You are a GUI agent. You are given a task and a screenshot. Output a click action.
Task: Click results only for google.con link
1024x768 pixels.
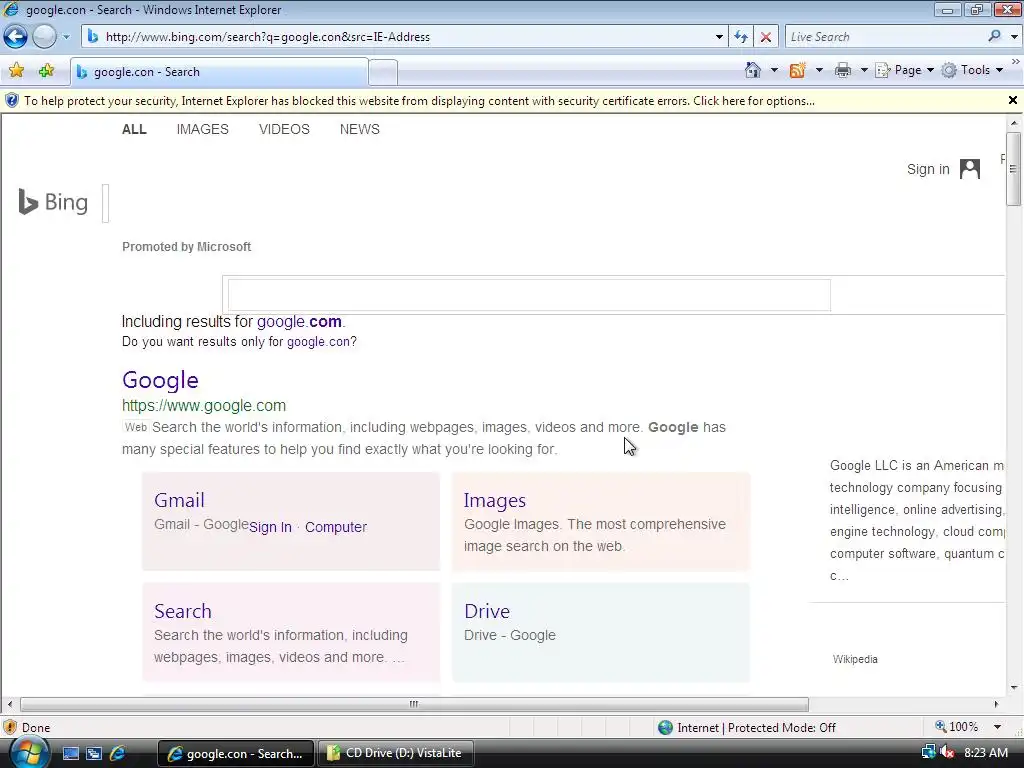pos(319,342)
